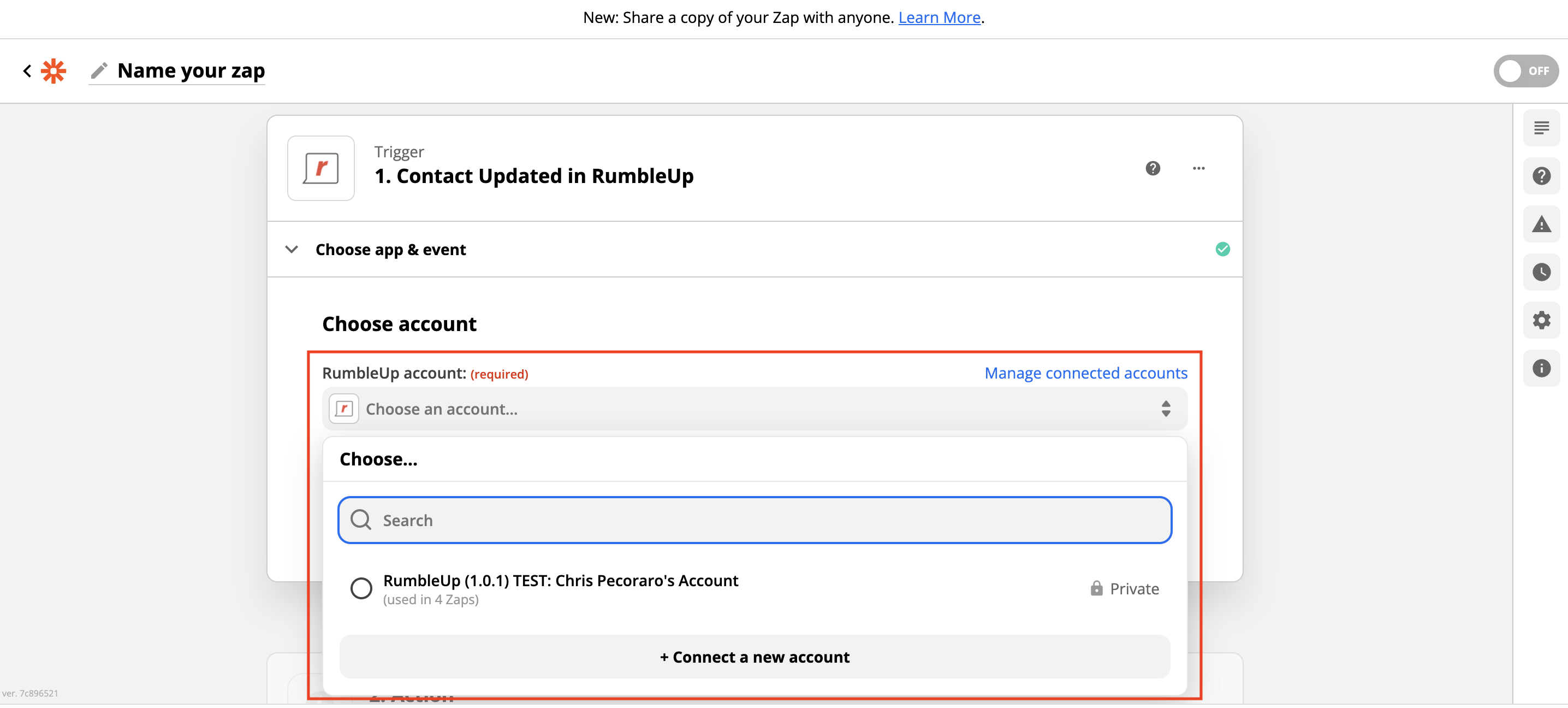Click the back arrow in header
The image size is (1568, 708).
27,70
